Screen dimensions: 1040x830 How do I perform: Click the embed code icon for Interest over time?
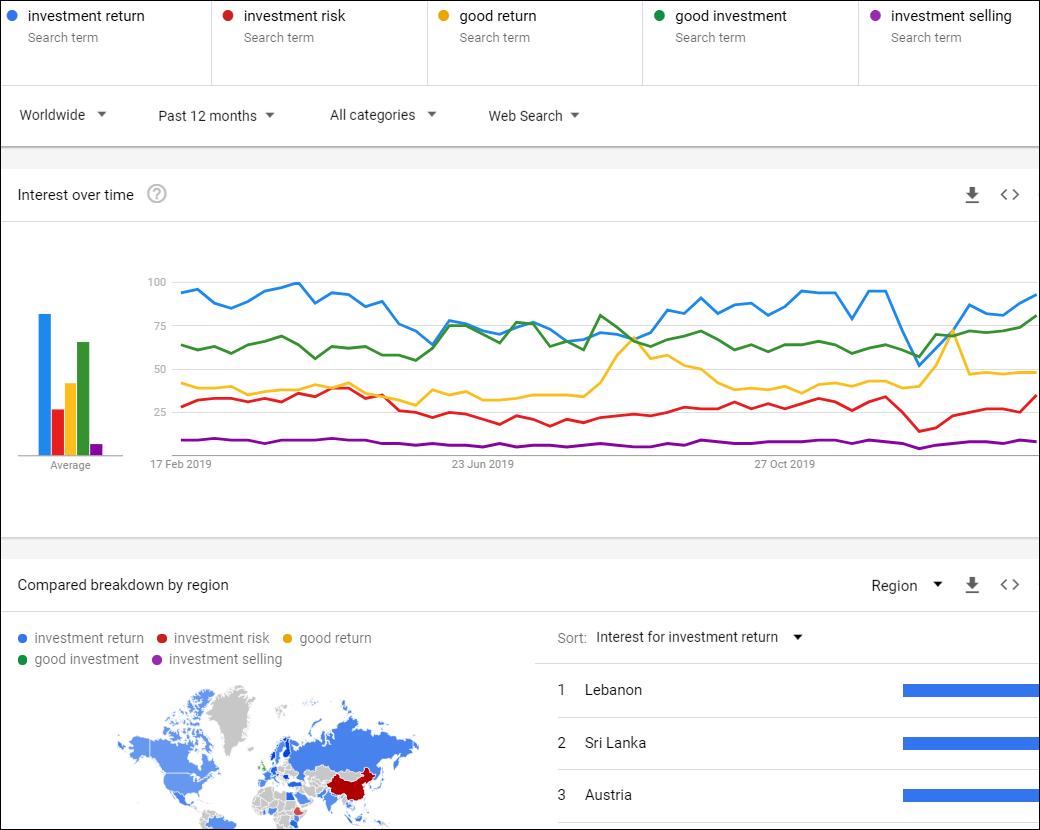pos(1009,195)
